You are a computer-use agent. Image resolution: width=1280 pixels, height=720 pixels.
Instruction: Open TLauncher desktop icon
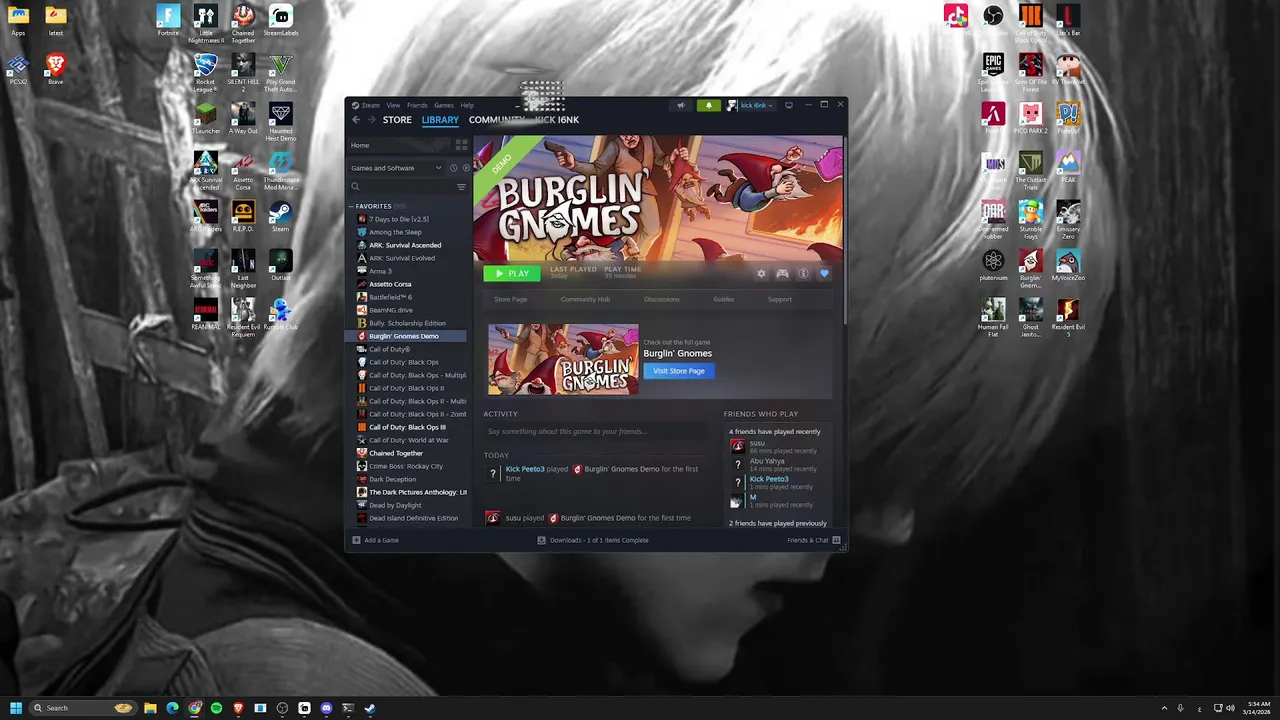pyautogui.click(x=205, y=118)
